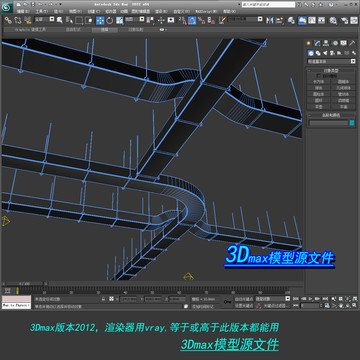Open the named selection sets dropdown
360x360 pixels.
[245, 20]
